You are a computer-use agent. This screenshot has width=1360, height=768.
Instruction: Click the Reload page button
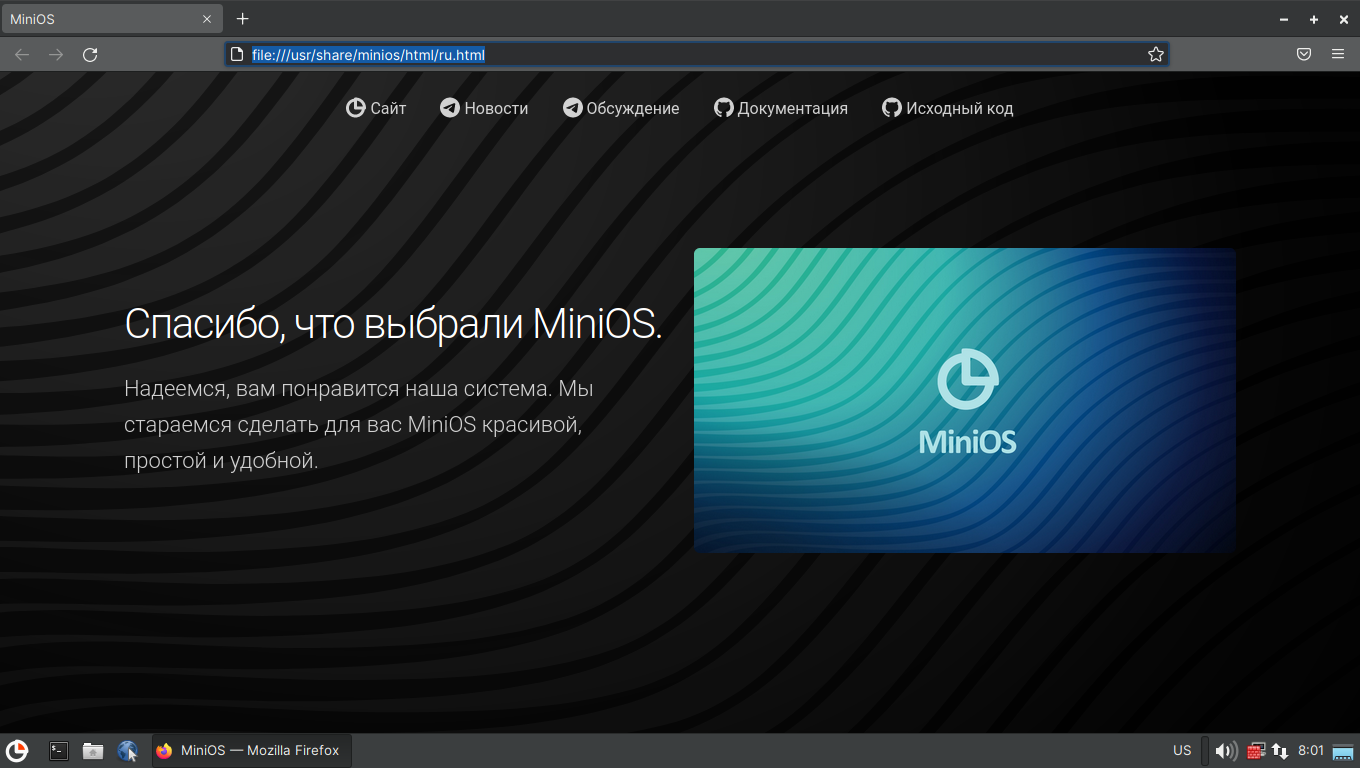point(90,55)
